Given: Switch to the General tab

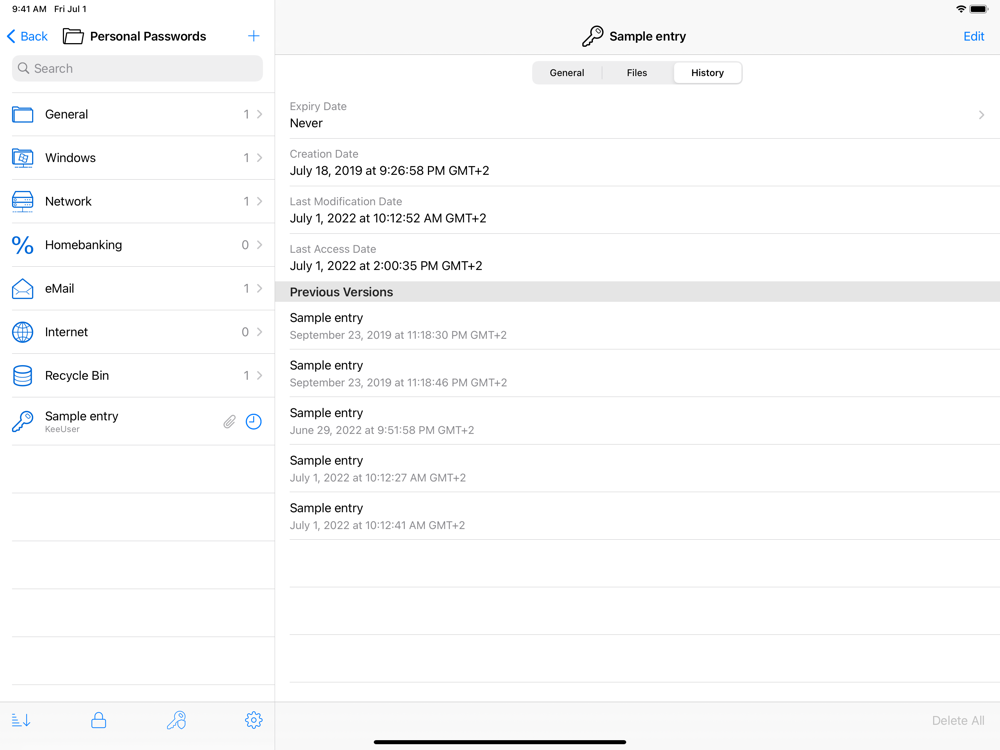Looking at the screenshot, I should [x=567, y=73].
